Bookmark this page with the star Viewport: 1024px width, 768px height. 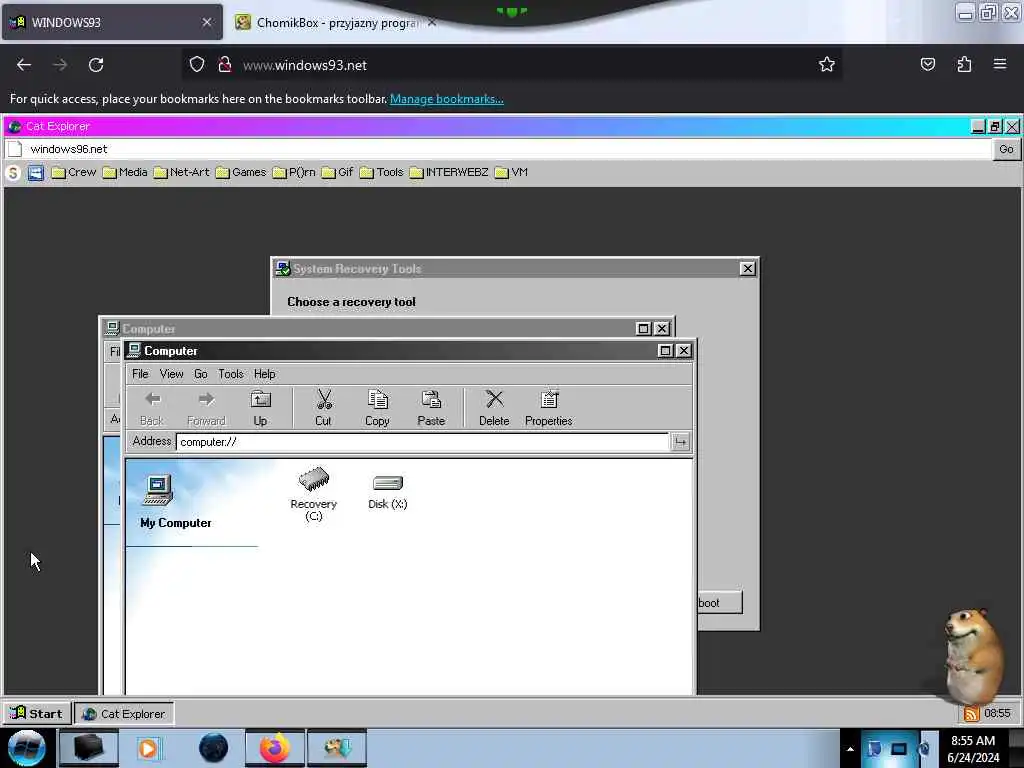pos(827,64)
